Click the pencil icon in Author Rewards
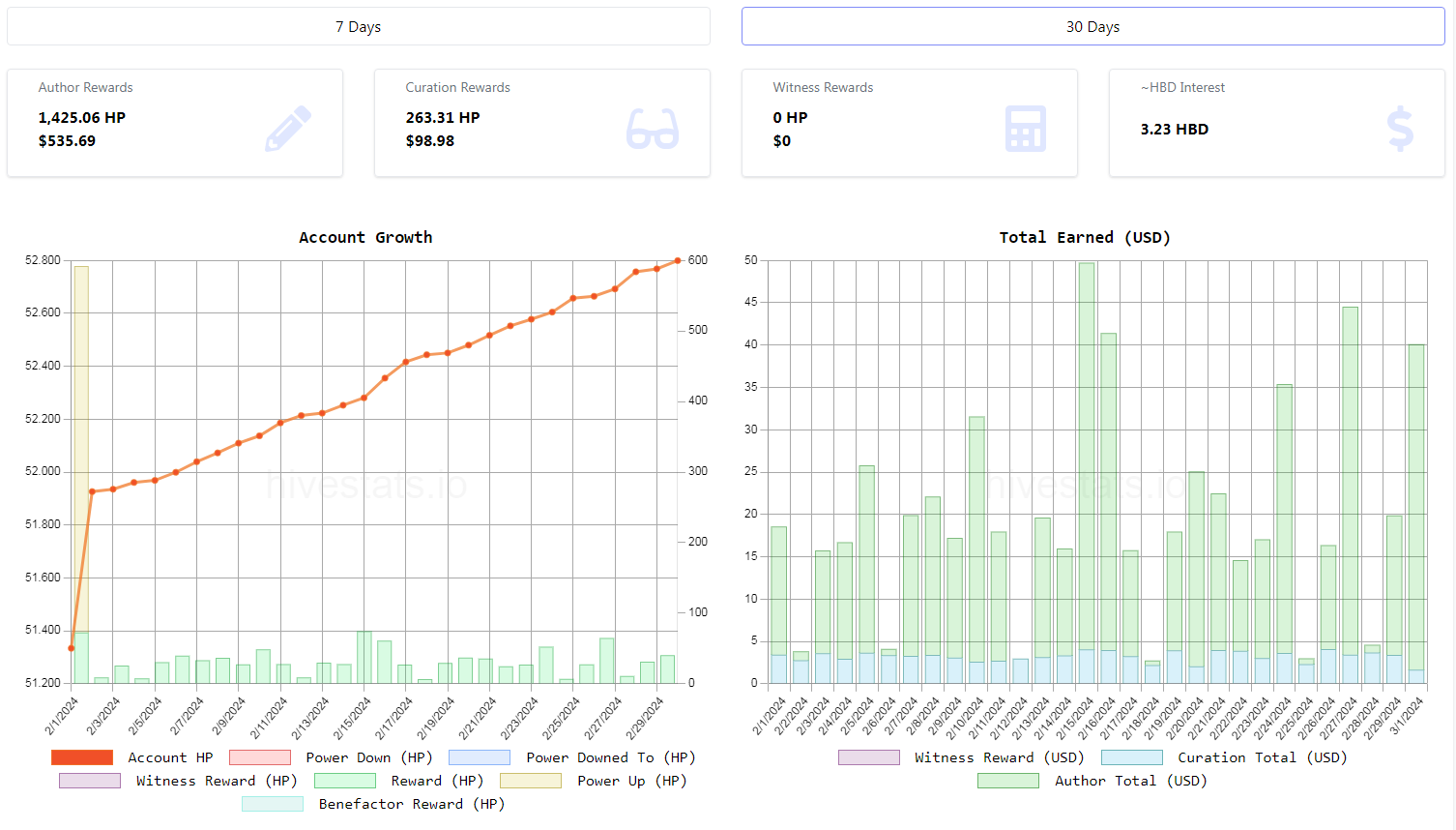 pos(288,129)
